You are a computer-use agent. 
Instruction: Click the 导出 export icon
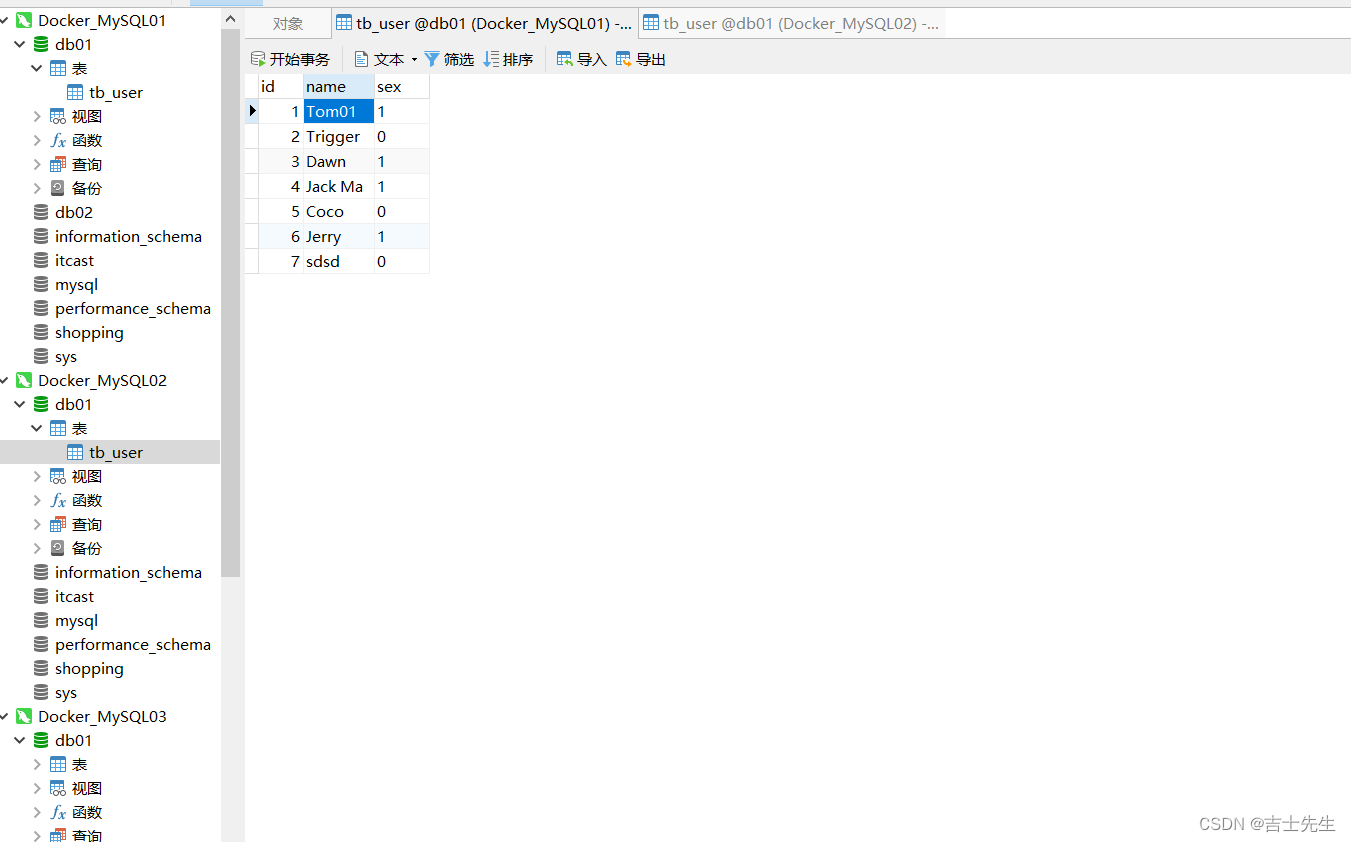pos(624,59)
